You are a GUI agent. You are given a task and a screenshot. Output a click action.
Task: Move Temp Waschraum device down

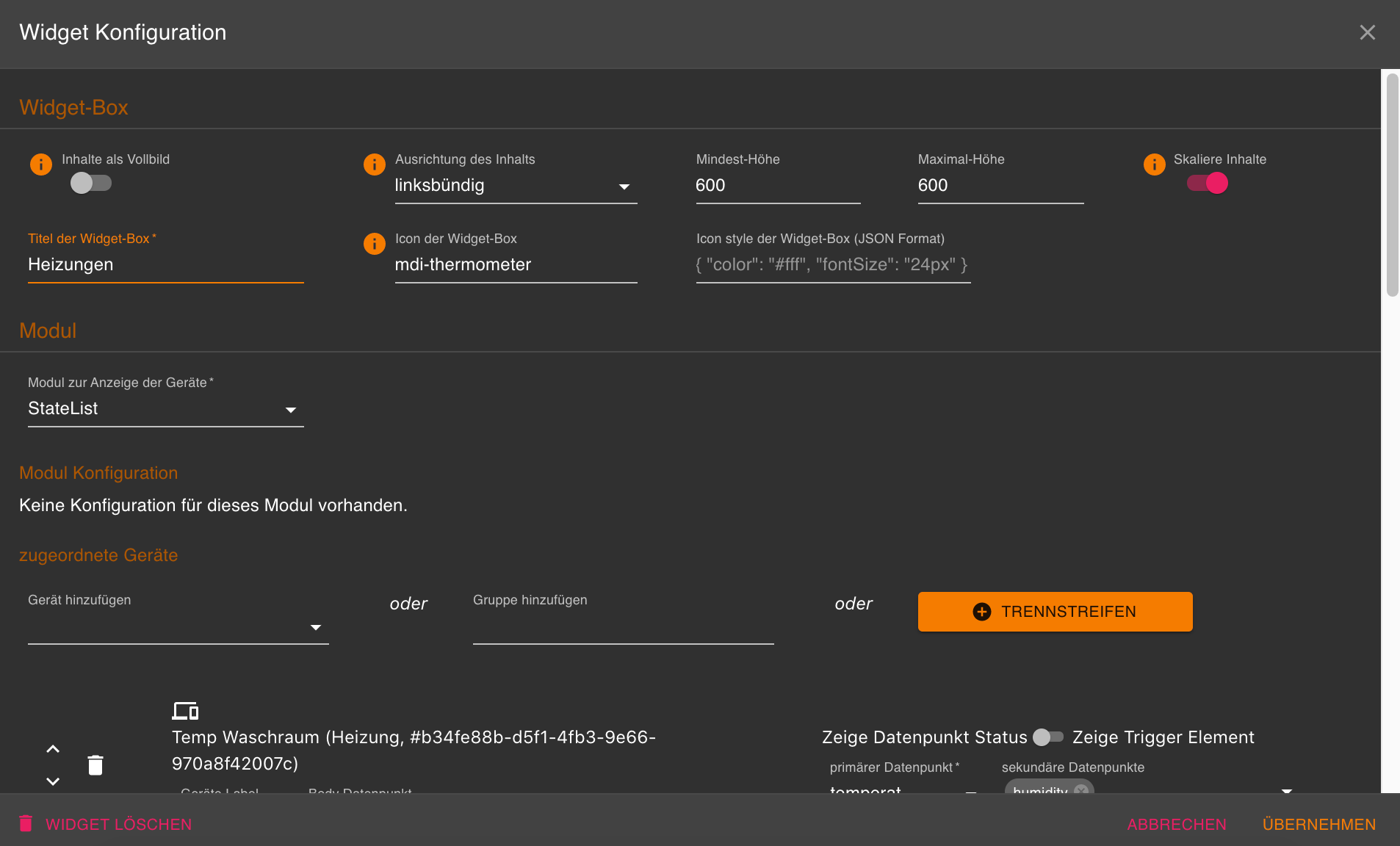pyautogui.click(x=53, y=781)
